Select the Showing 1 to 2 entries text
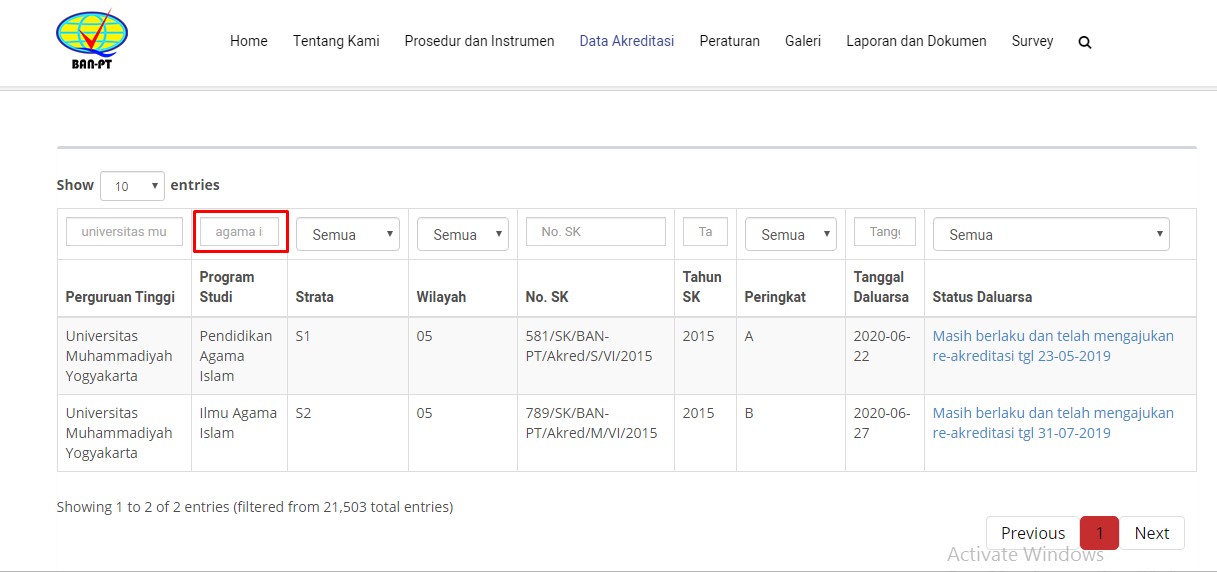Image resolution: width=1217 pixels, height=572 pixels. click(255, 507)
